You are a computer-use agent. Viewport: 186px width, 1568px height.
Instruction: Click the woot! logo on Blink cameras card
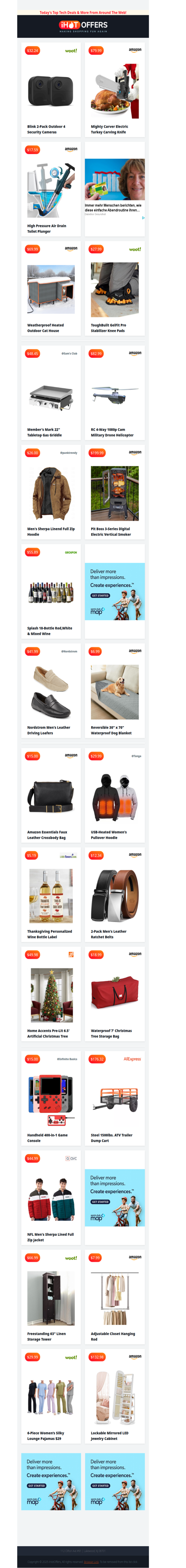pos(71,51)
